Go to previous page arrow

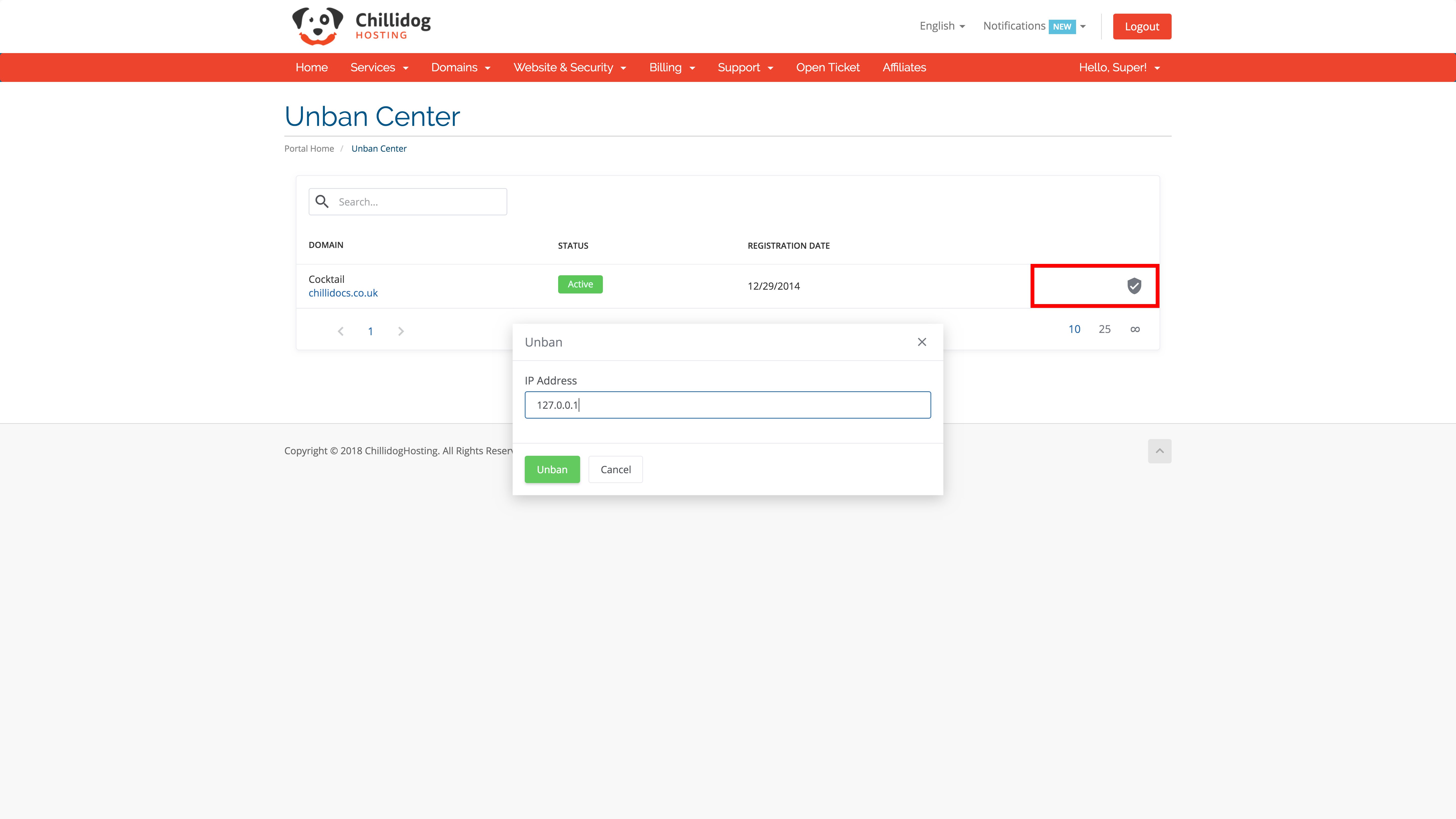(340, 331)
